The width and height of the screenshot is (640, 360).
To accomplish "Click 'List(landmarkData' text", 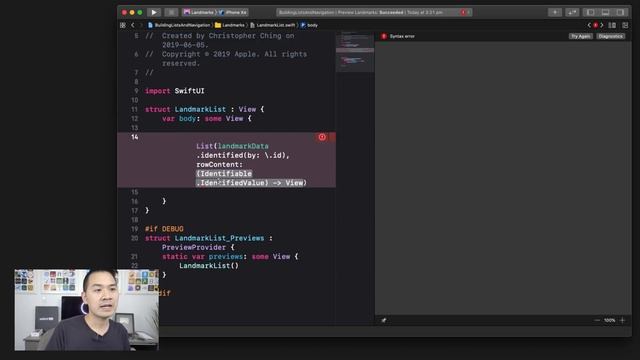I will tap(232, 146).
